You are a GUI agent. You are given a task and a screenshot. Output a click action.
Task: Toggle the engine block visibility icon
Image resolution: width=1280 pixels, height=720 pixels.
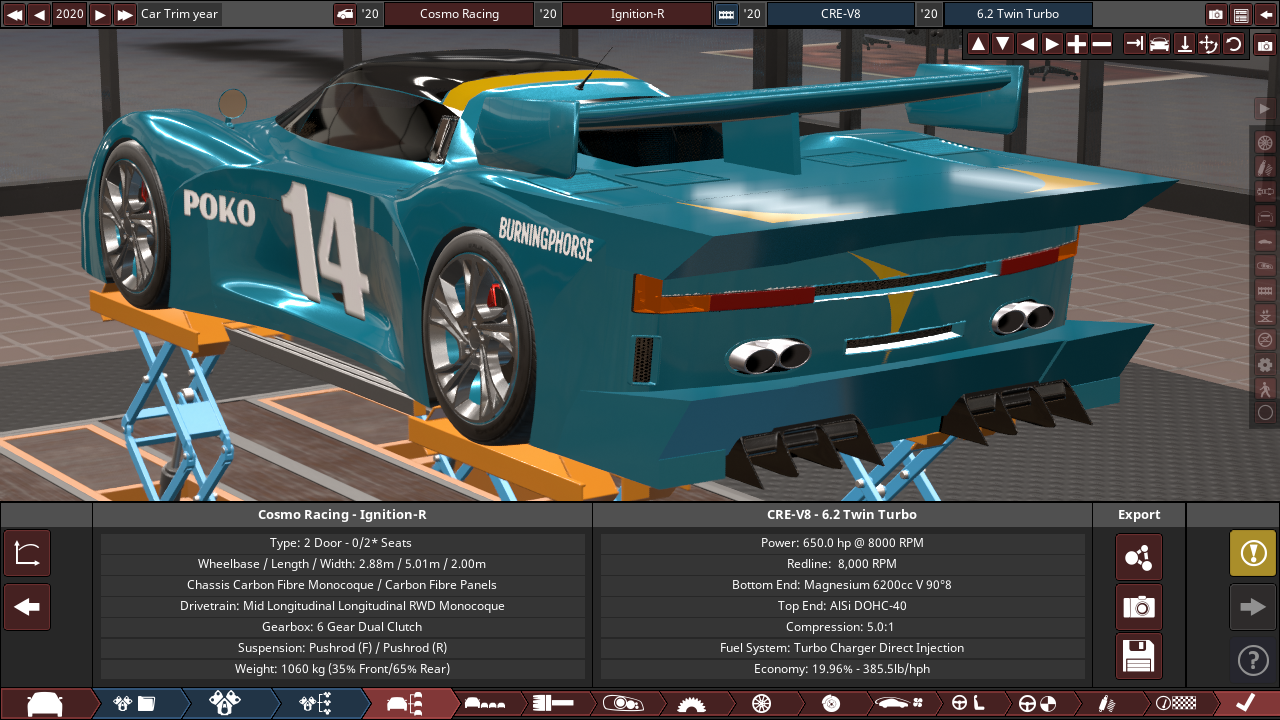pyautogui.click(x=1264, y=290)
